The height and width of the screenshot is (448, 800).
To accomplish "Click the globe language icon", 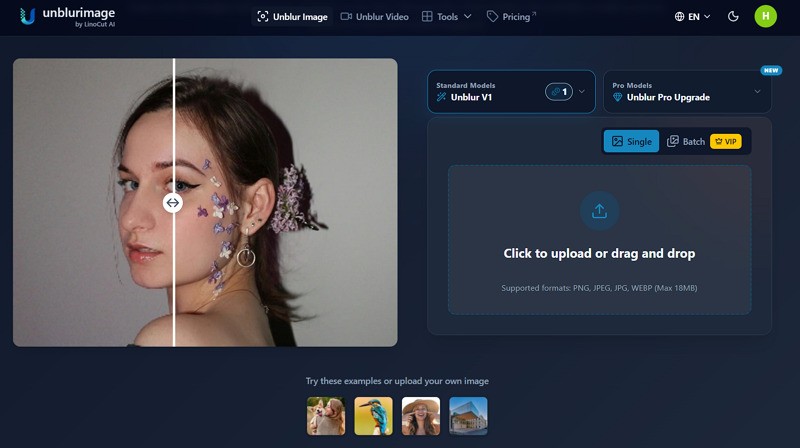I will [x=679, y=17].
